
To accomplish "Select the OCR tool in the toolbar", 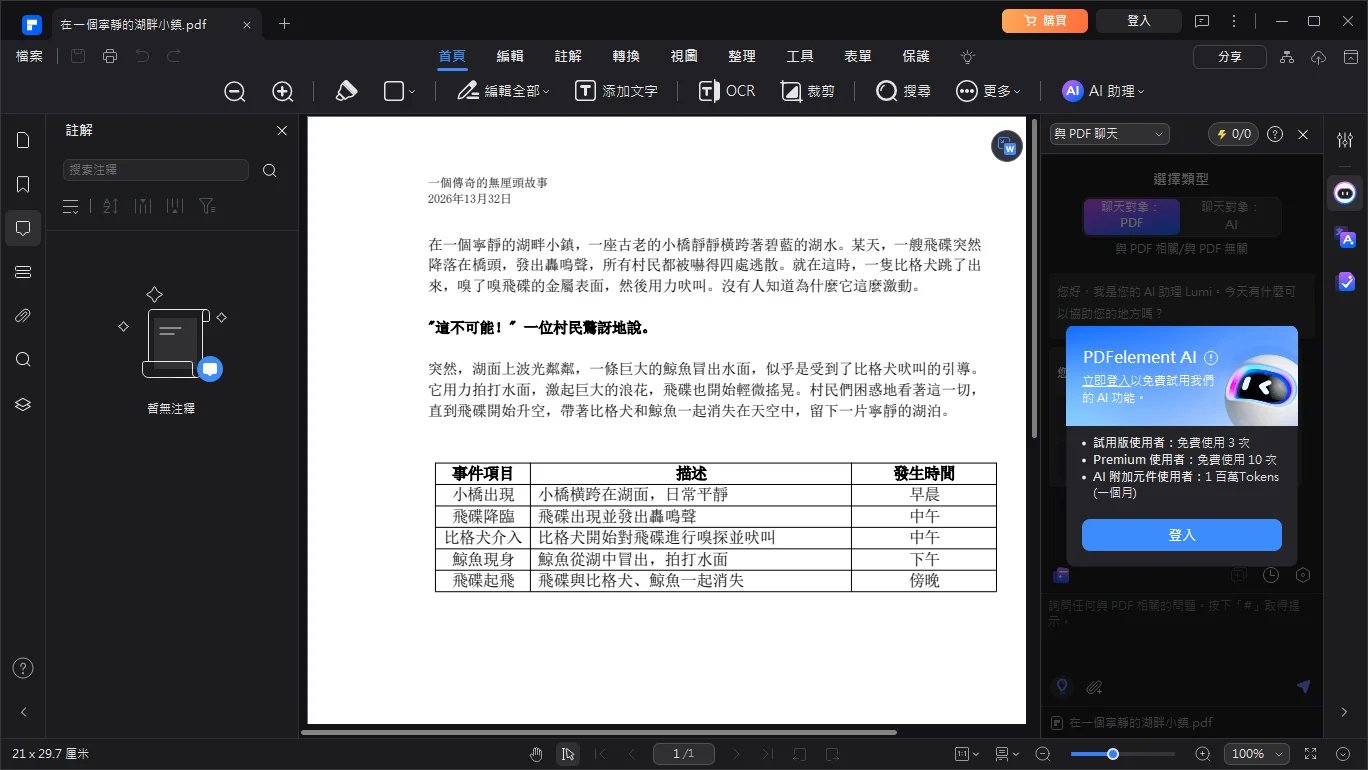I will [726, 90].
